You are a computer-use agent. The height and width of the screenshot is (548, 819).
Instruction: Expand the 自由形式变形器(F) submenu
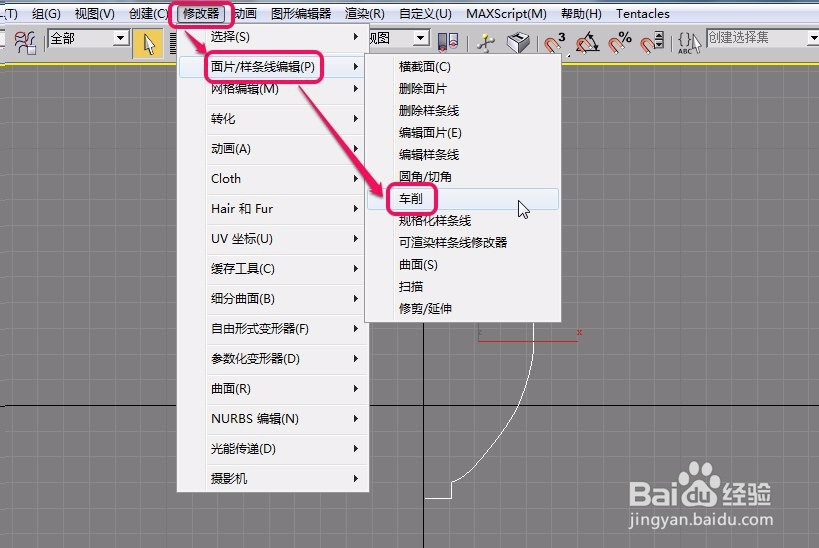click(x=274, y=329)
